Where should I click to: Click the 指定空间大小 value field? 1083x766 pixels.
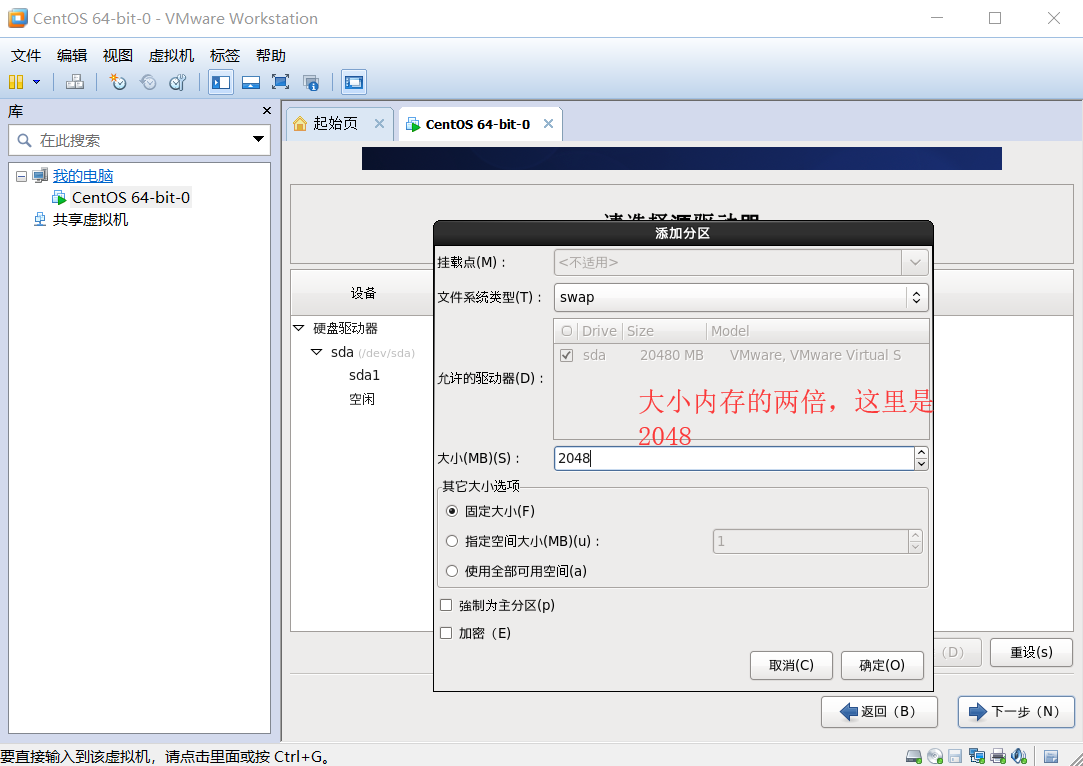(x=811, y=542)
